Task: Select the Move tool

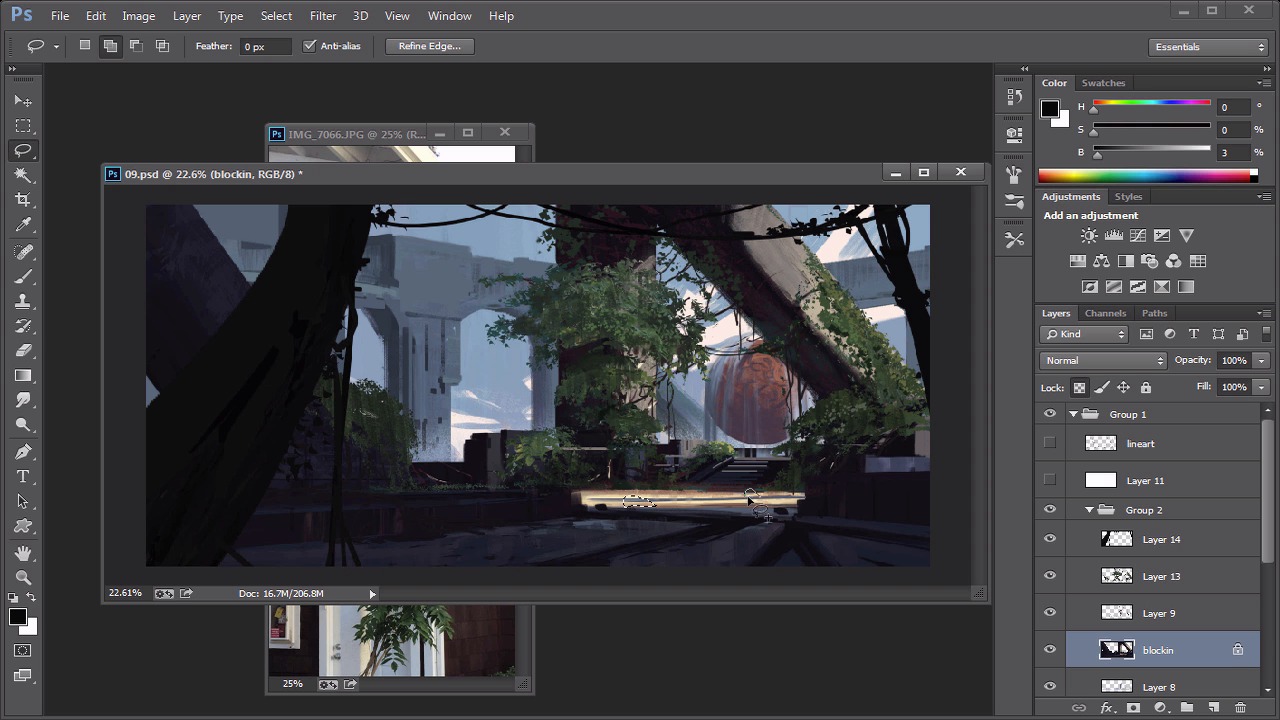Action: 23,101
